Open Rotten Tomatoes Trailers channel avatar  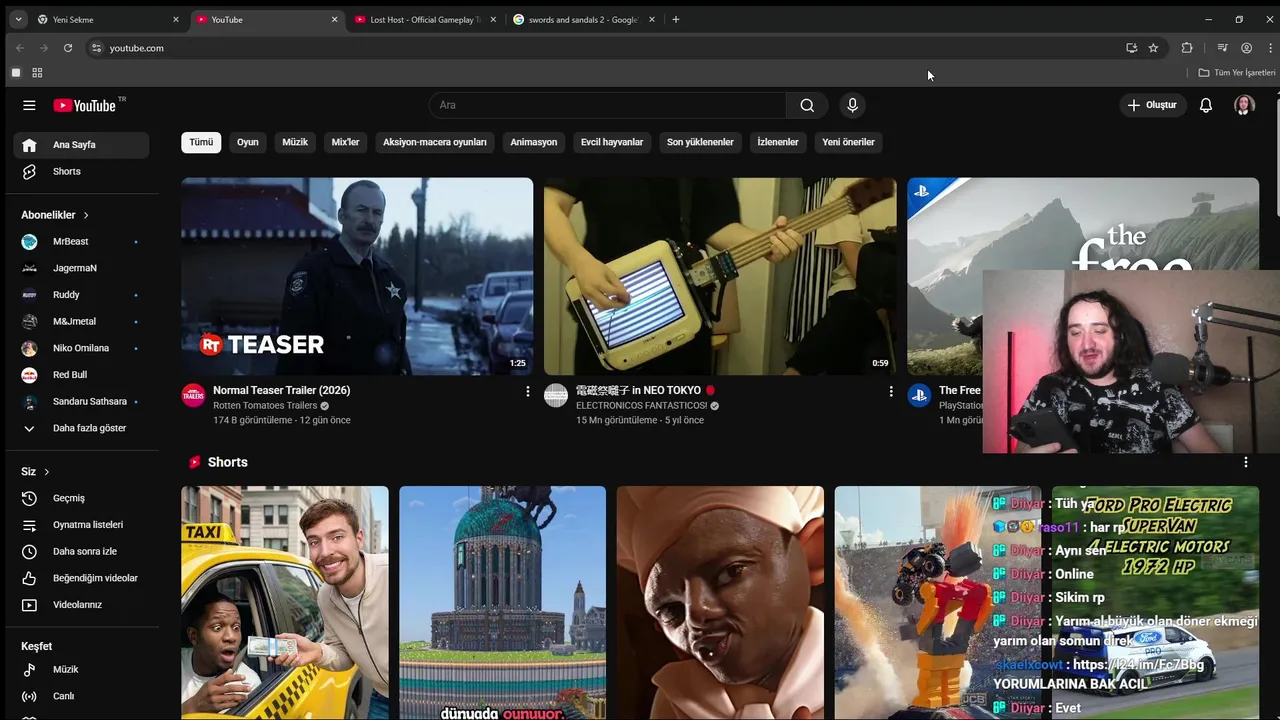point(193,395)
